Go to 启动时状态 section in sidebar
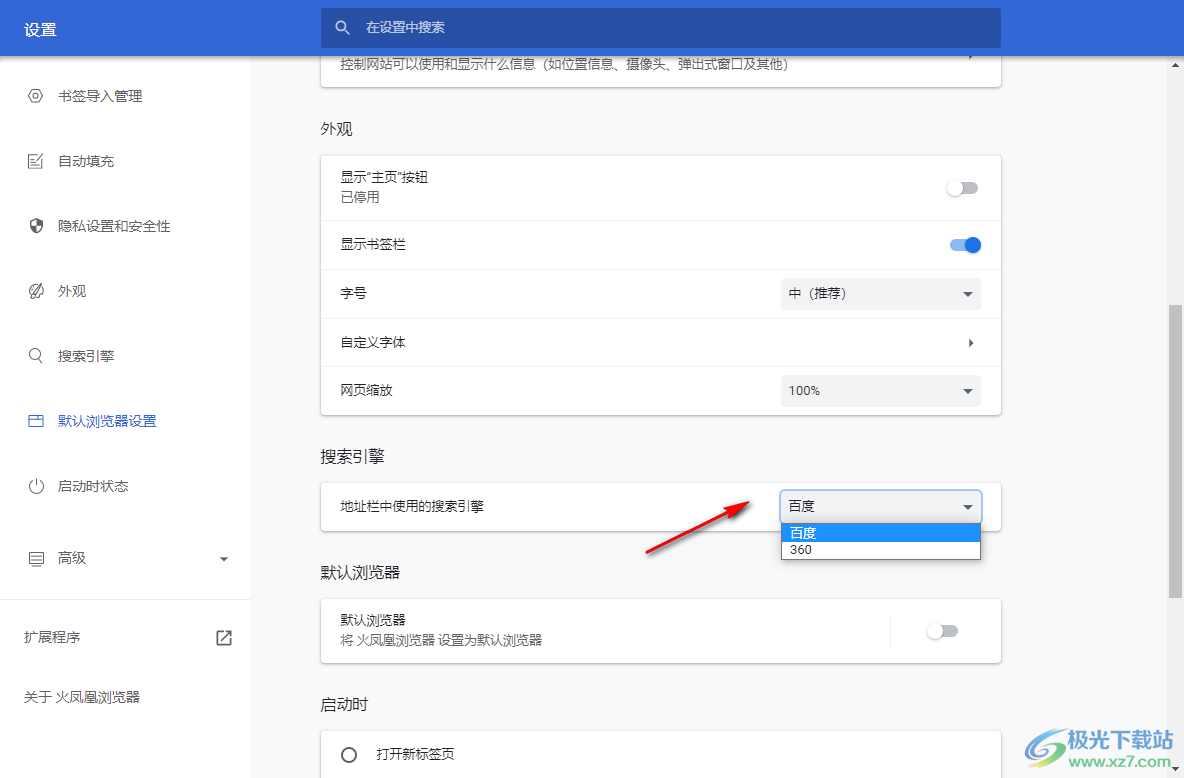1184x778 pixels. click(93, 486)
